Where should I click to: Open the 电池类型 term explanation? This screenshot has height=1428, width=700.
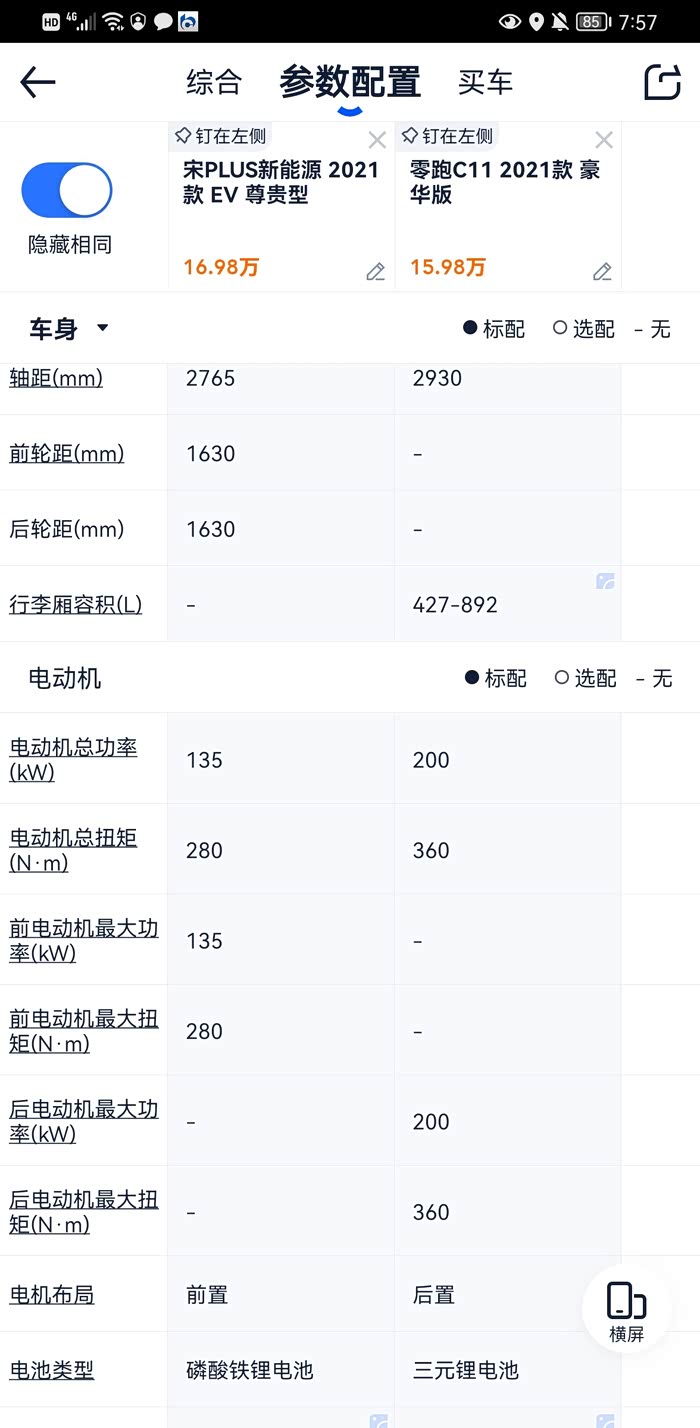52,1370
